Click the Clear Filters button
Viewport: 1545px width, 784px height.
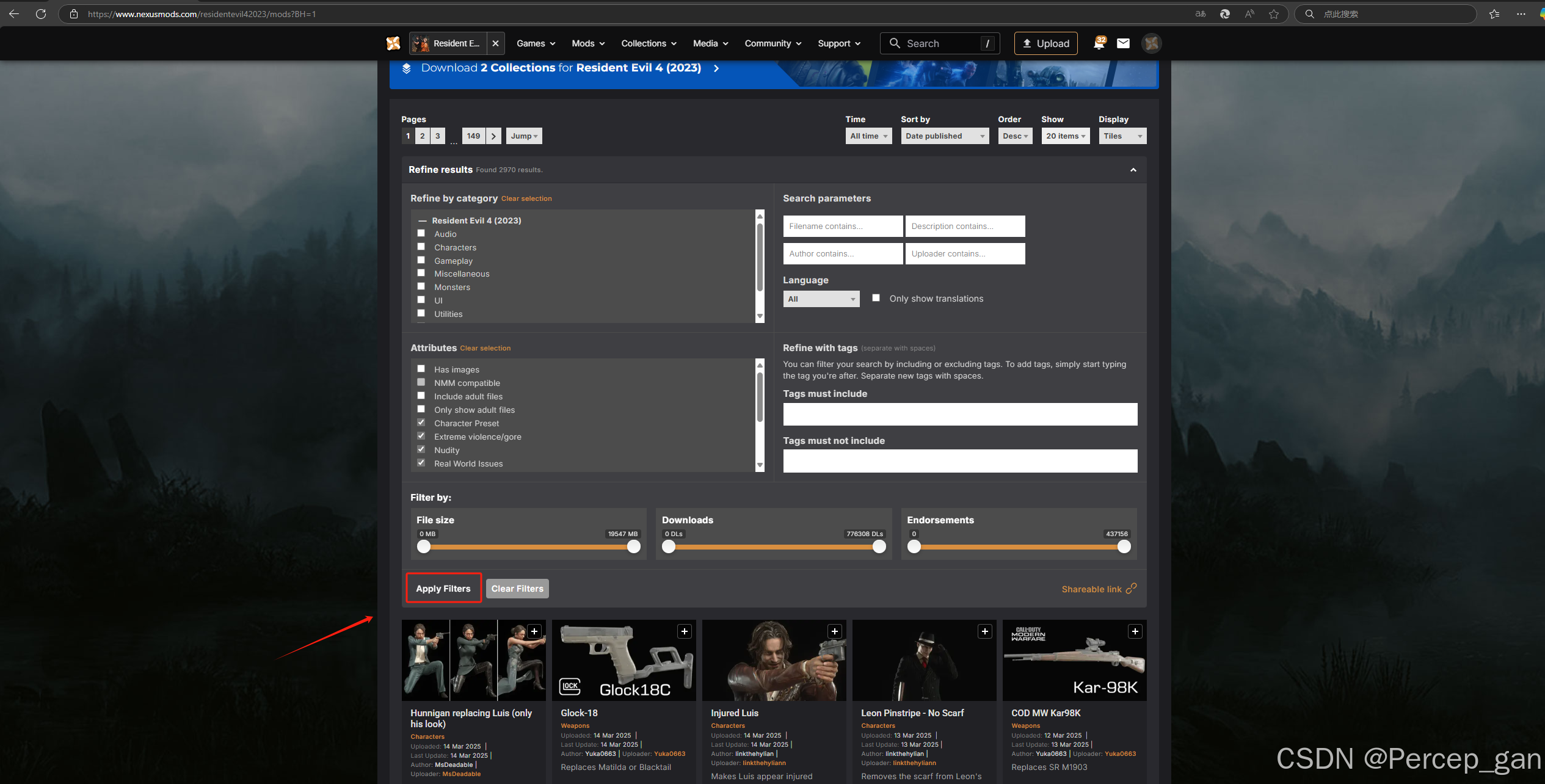517,589
